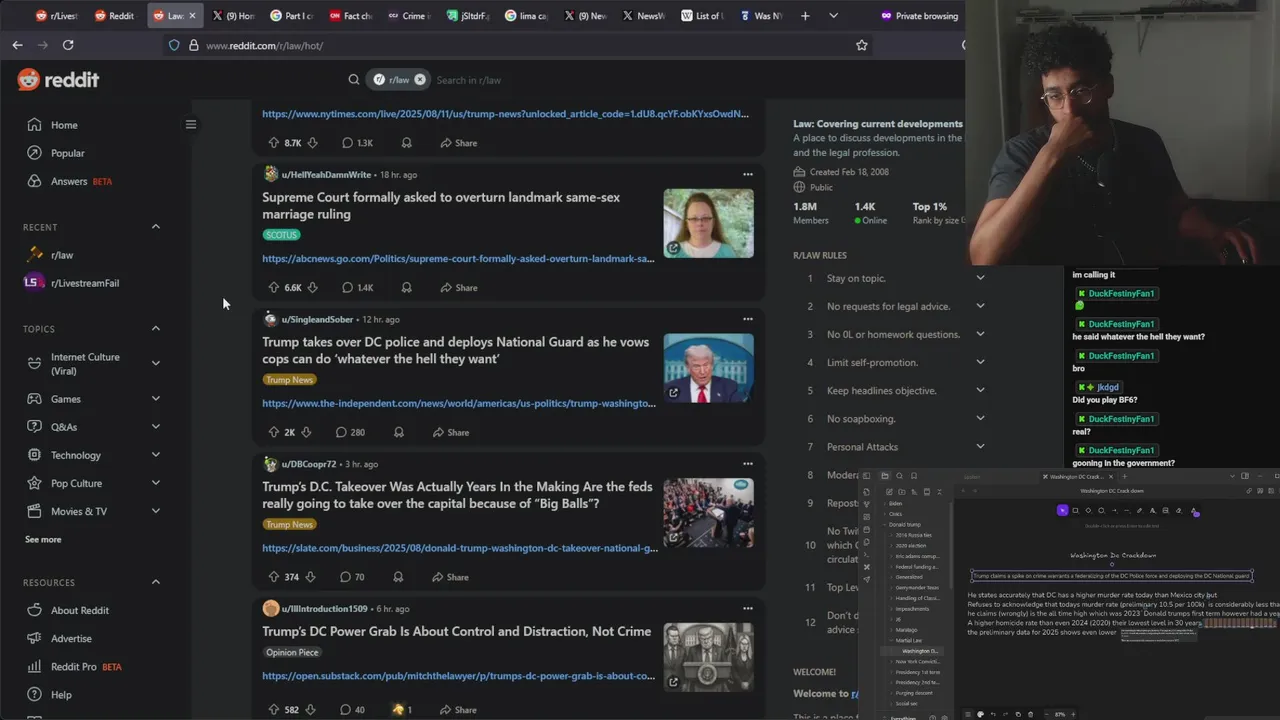Click 'See more' under topics

point(43,539)
